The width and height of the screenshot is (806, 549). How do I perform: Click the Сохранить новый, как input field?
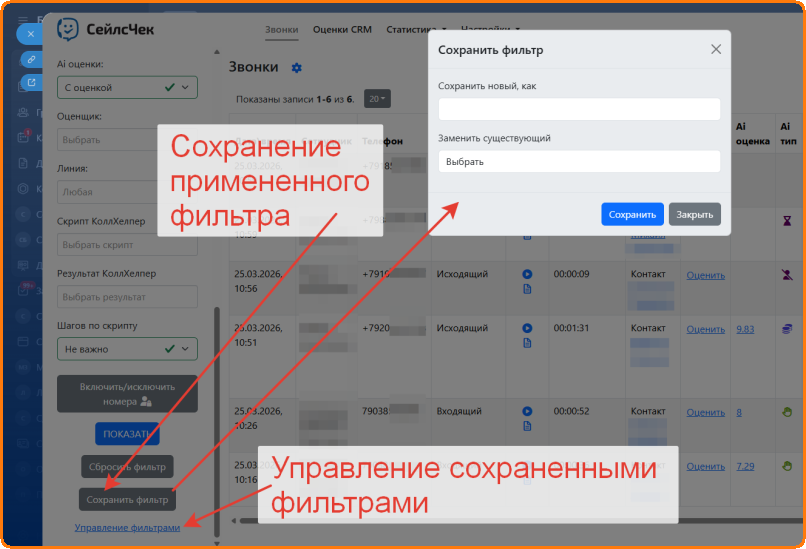[x=579, y=109]
